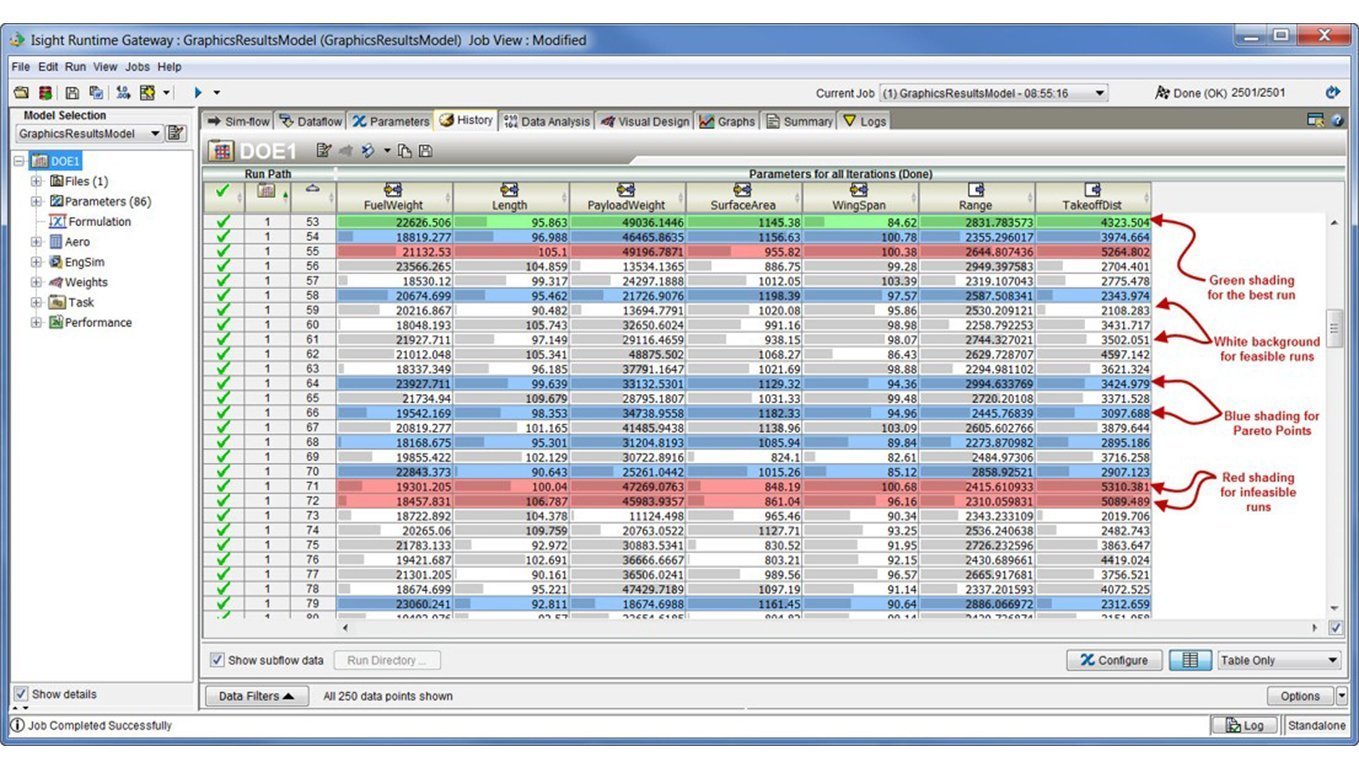
Task: Open the Table Only view dropdown
Action: pyautogui.click(x=1279, y=660)
